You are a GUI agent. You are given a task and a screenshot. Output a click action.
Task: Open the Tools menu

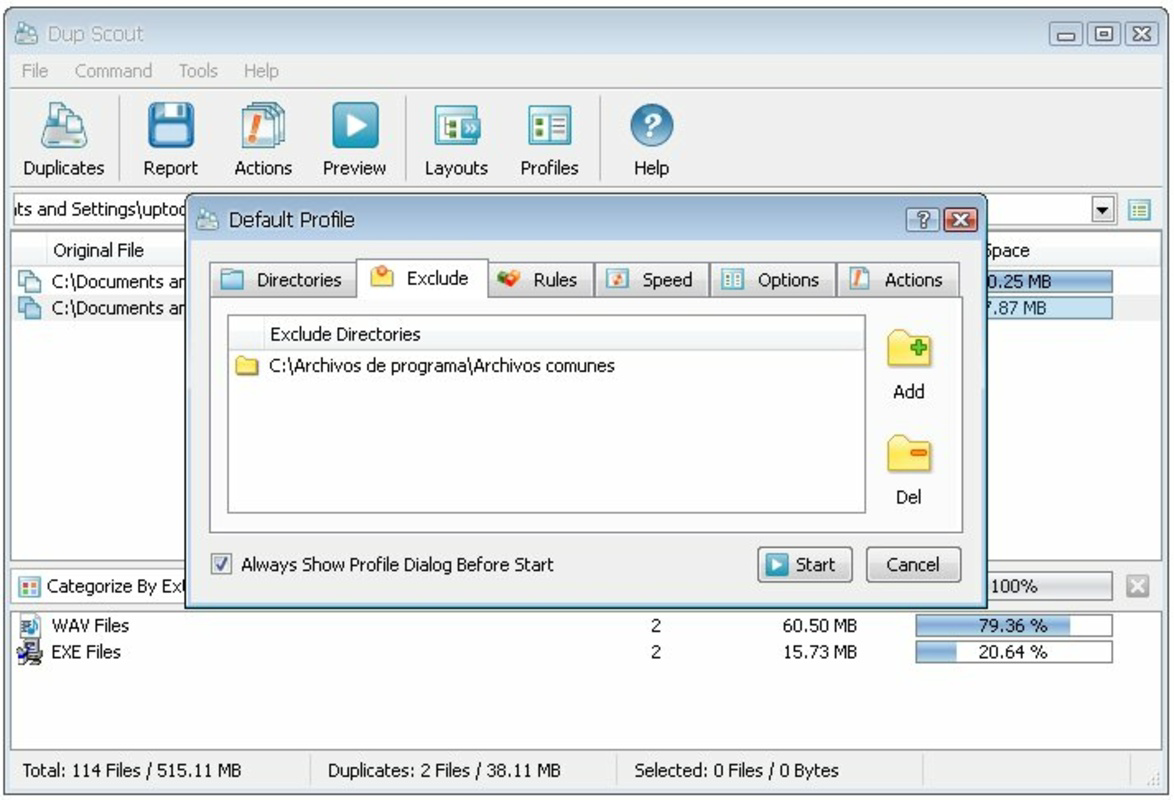click(198, 70)
